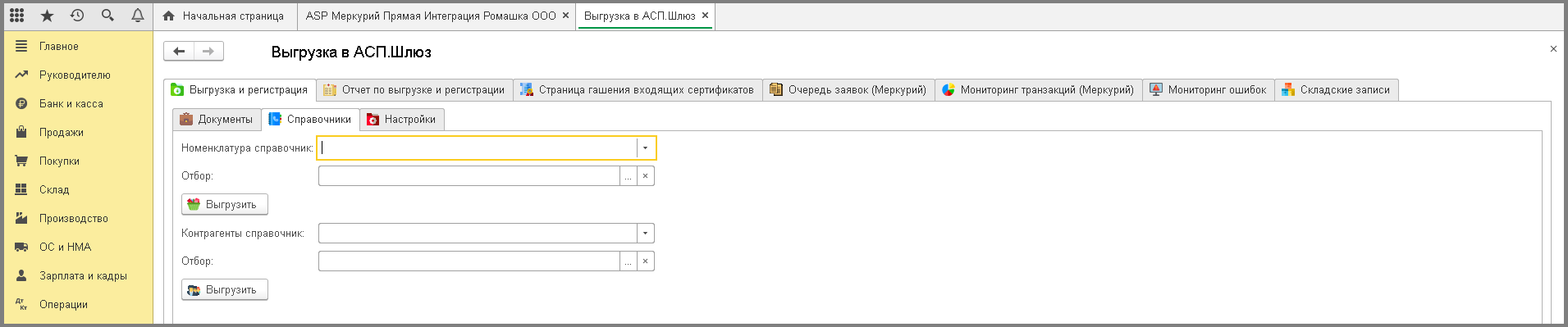Viewport: 1568px width, 327px height.
Task: Expand the Контрагенты справочник dropdown
Action: point(646,234)
